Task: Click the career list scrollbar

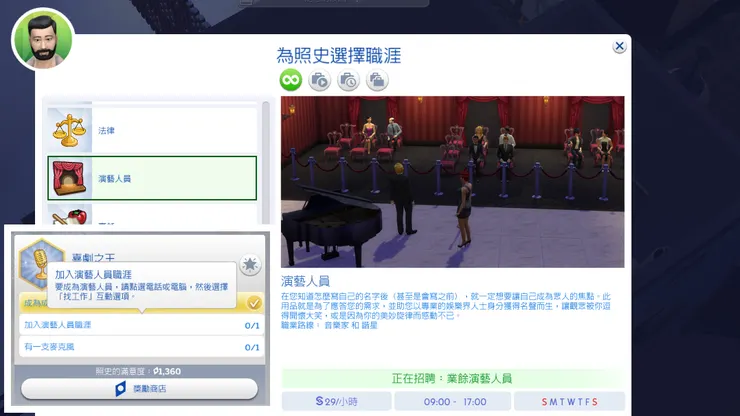Action: [266, 162]
